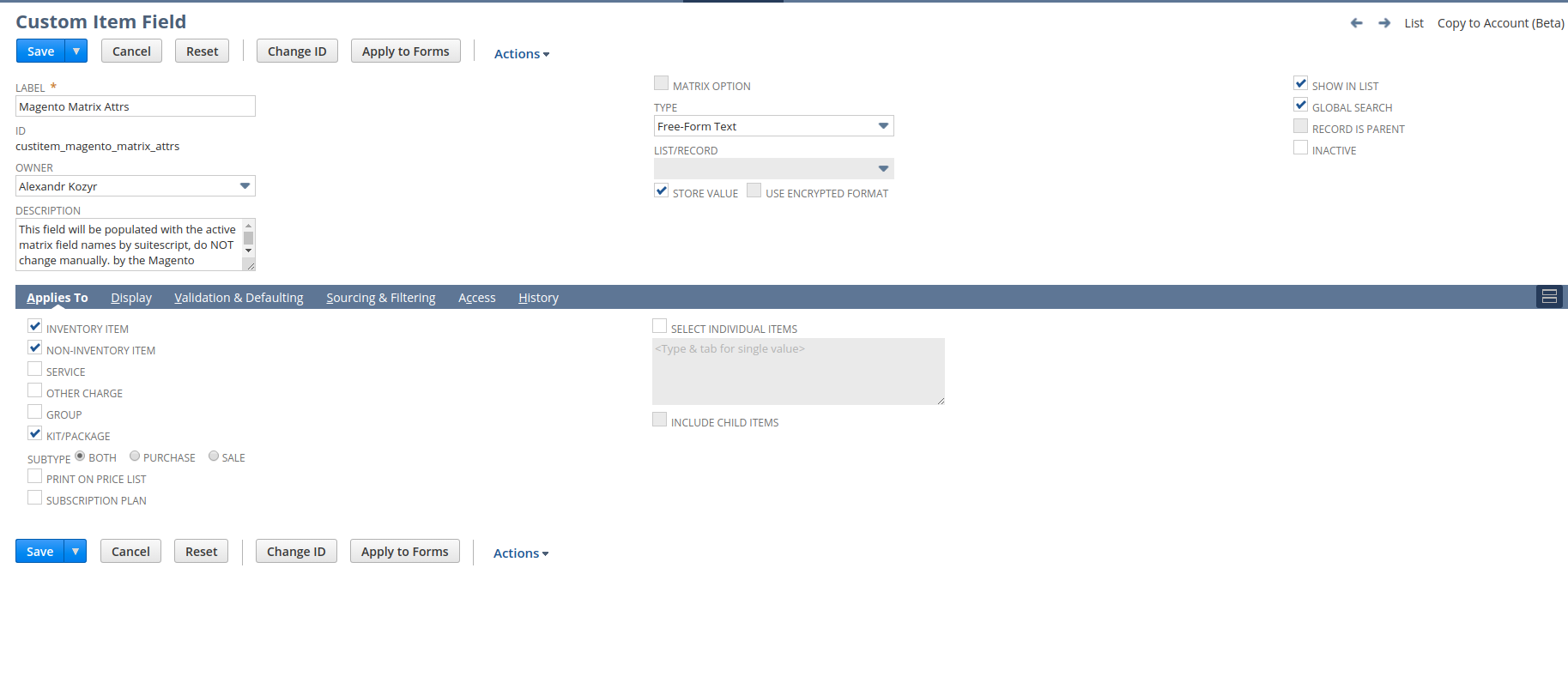Click description scrollbar up arrow

pyautogui.click(x=249, y=226)
